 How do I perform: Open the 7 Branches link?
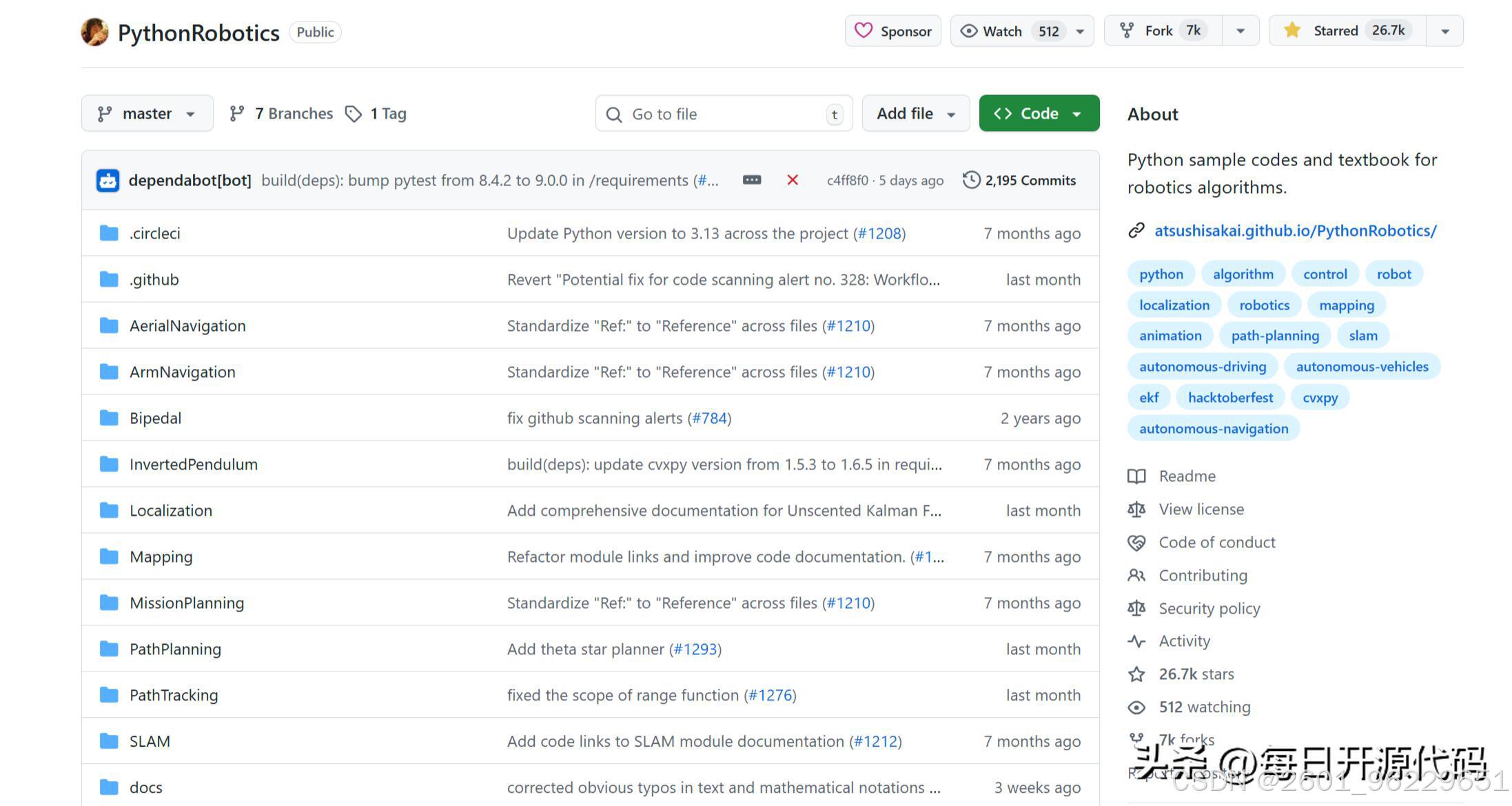tap(281, 113)
